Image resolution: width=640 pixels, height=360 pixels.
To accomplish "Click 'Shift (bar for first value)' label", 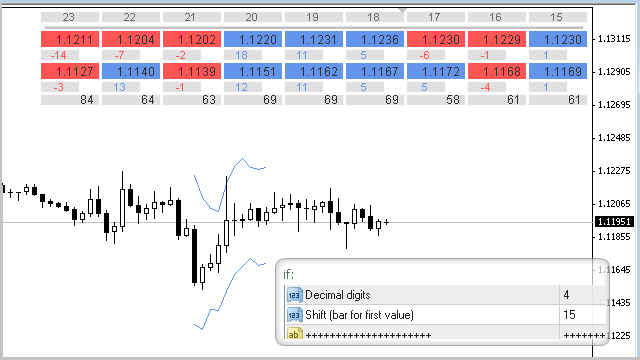I will [359, 315].
